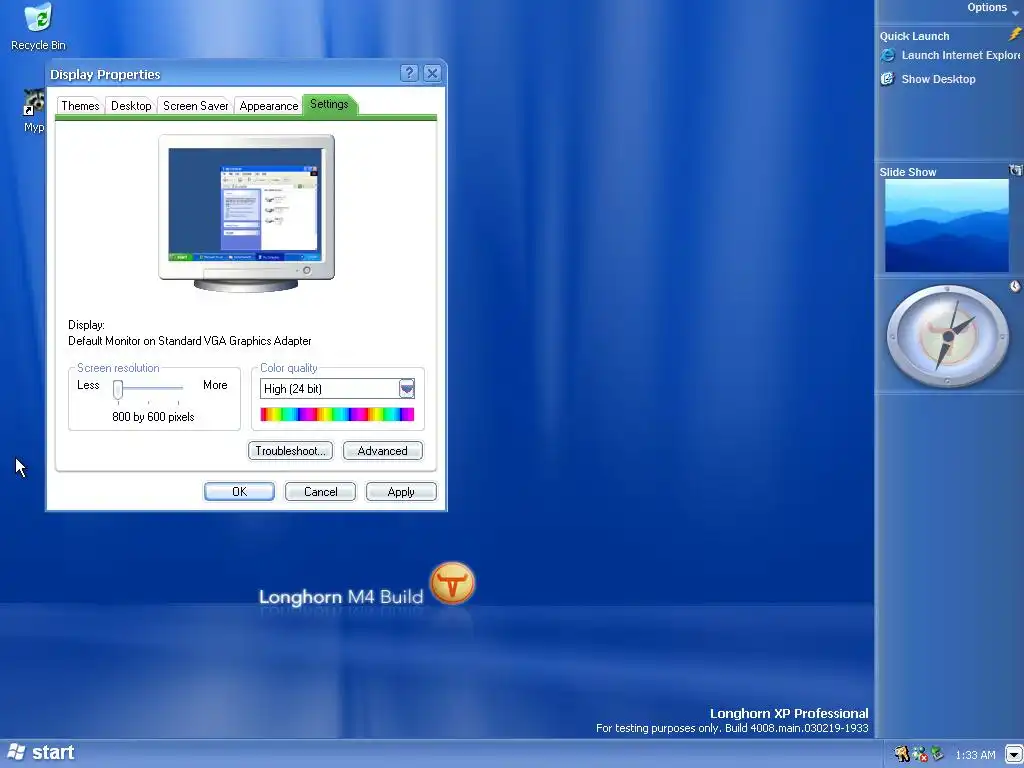
Task: Click the screen resolution slider handle
Action: [118, 389]
